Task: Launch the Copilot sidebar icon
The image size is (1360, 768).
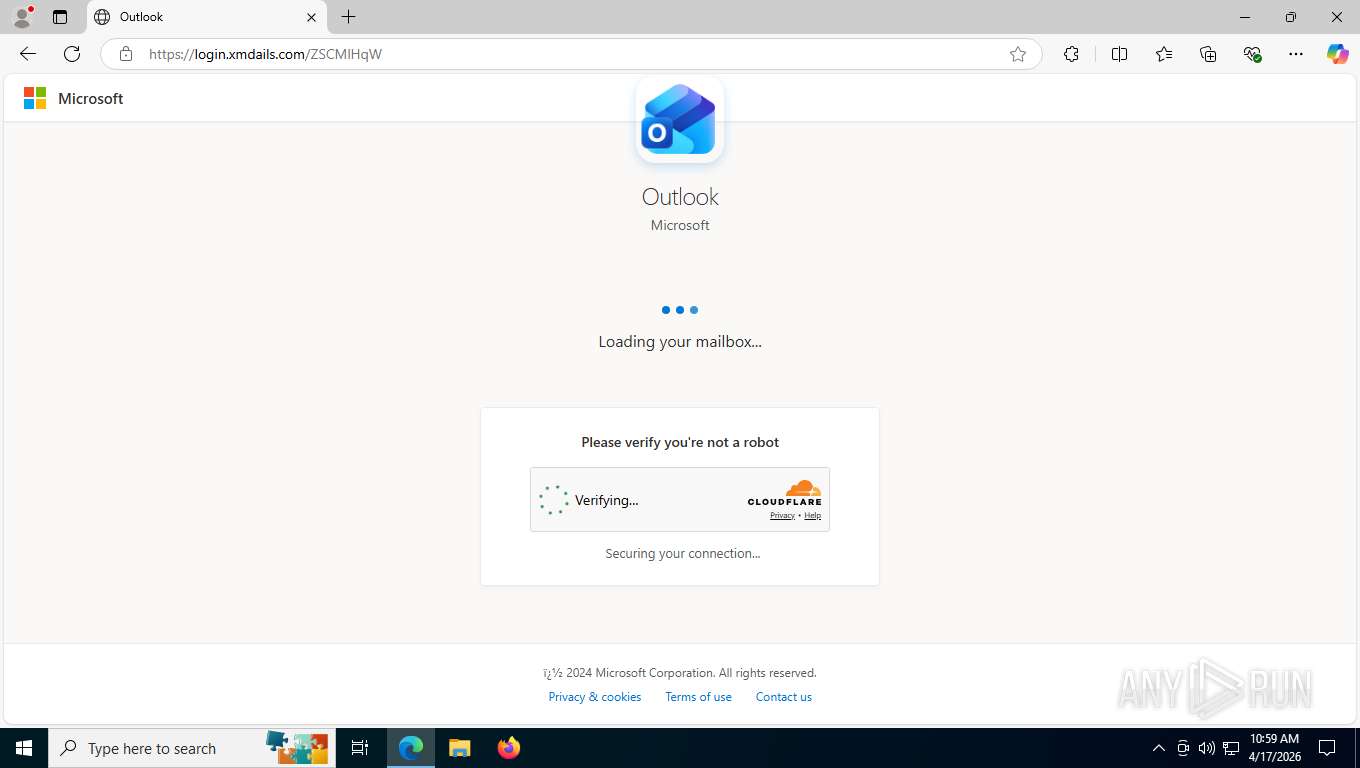Action: [x=1338, y=54]
